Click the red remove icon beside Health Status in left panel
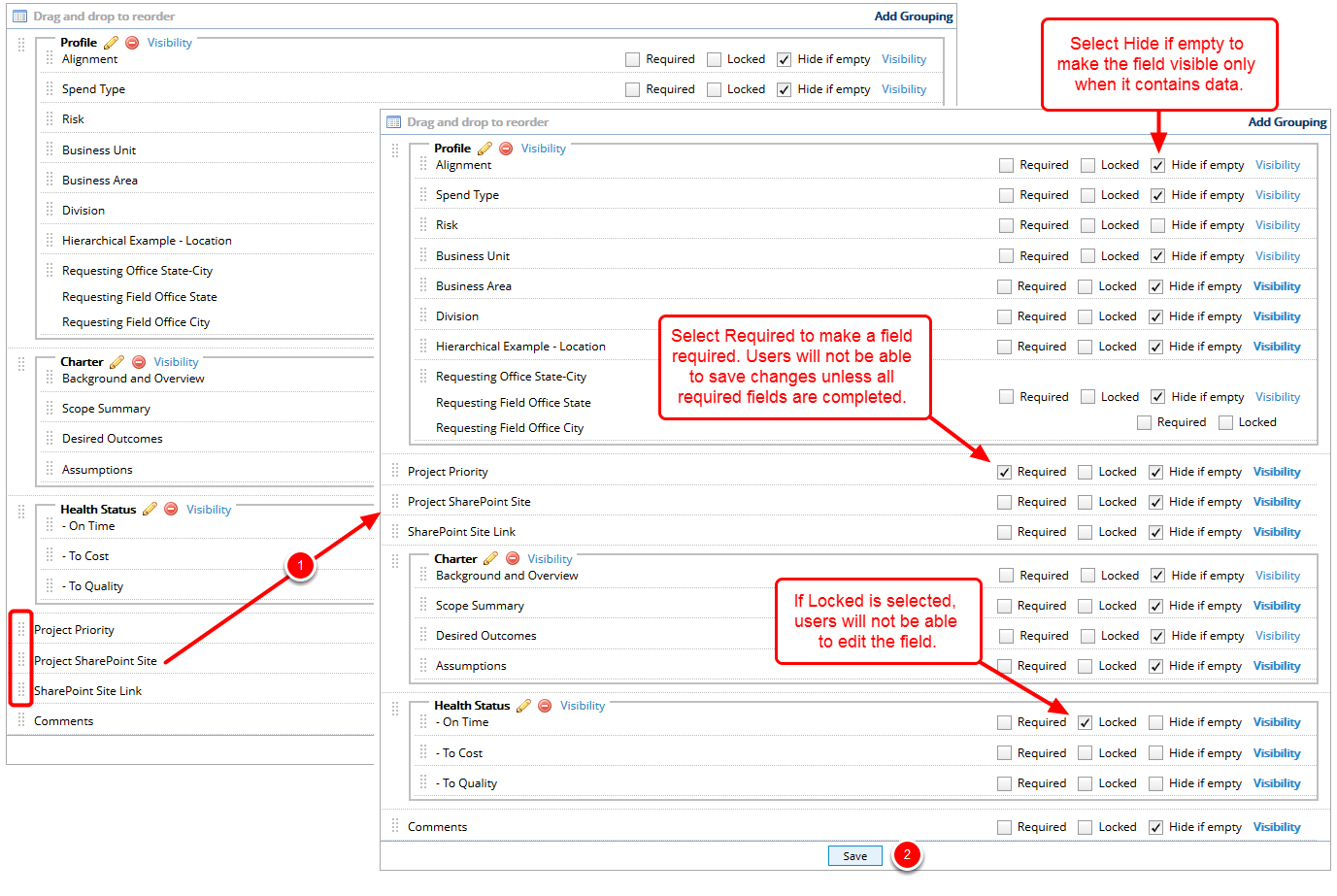This screenshot has height=896, width=1337. tap(171, 509)
